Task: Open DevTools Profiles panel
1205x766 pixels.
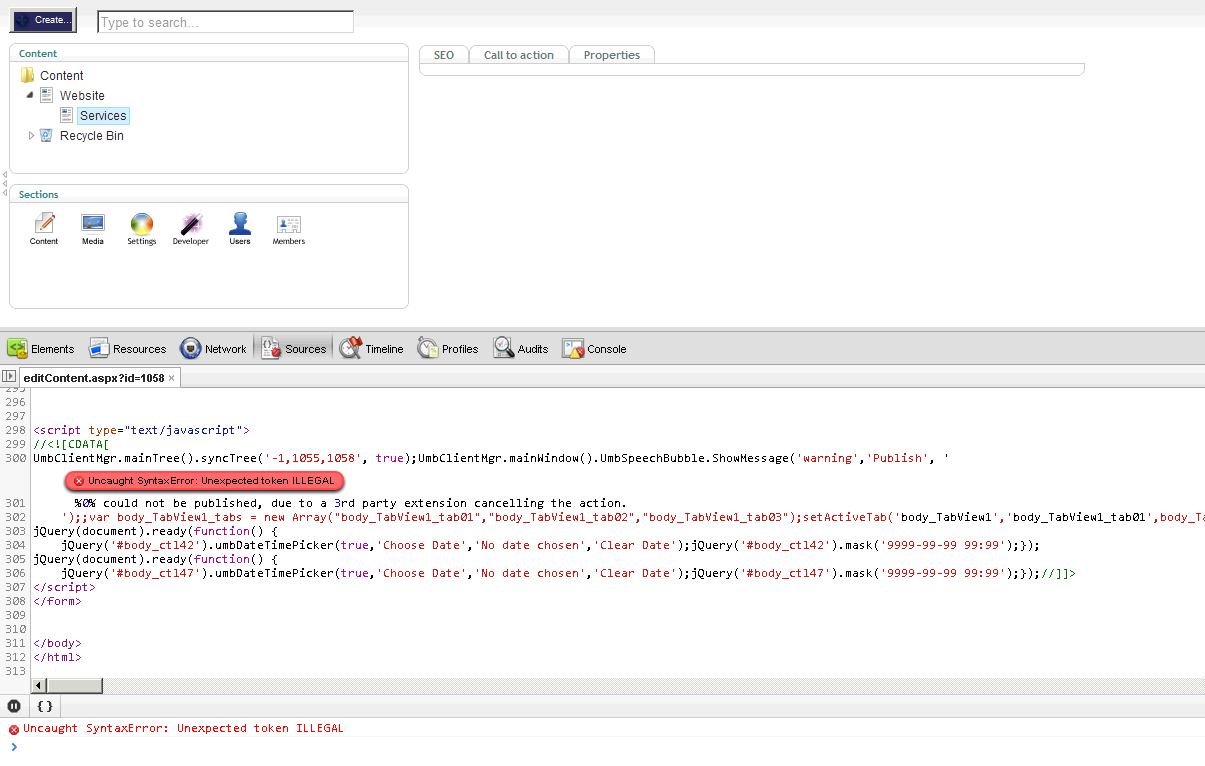Action: [x=448, y=349]
